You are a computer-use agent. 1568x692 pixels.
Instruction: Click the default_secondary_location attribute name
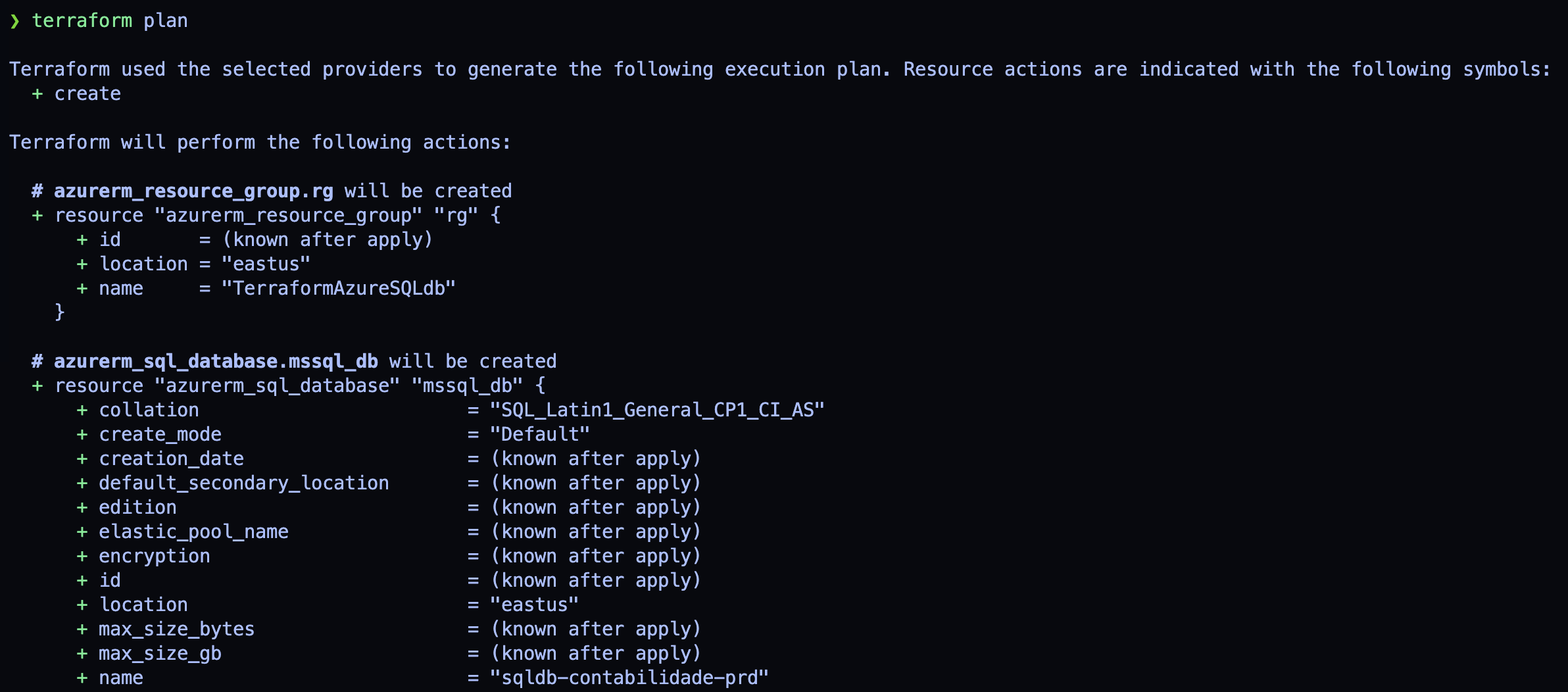[244, 483]
